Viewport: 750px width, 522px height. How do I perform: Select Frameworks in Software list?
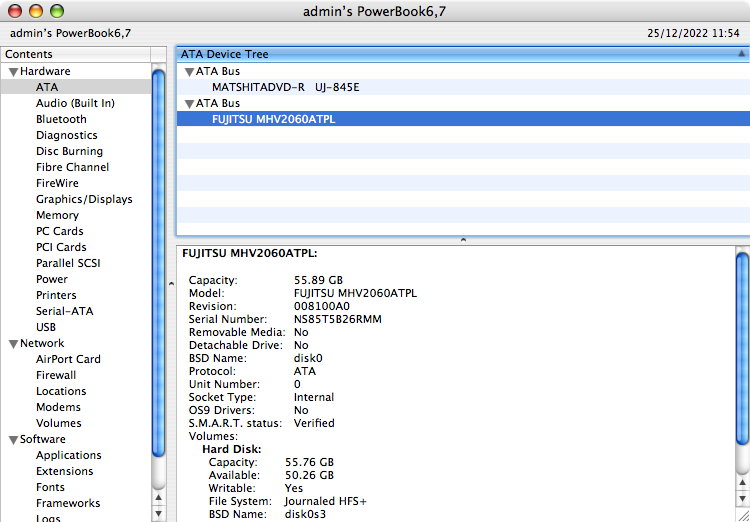[x=68, y=503]
